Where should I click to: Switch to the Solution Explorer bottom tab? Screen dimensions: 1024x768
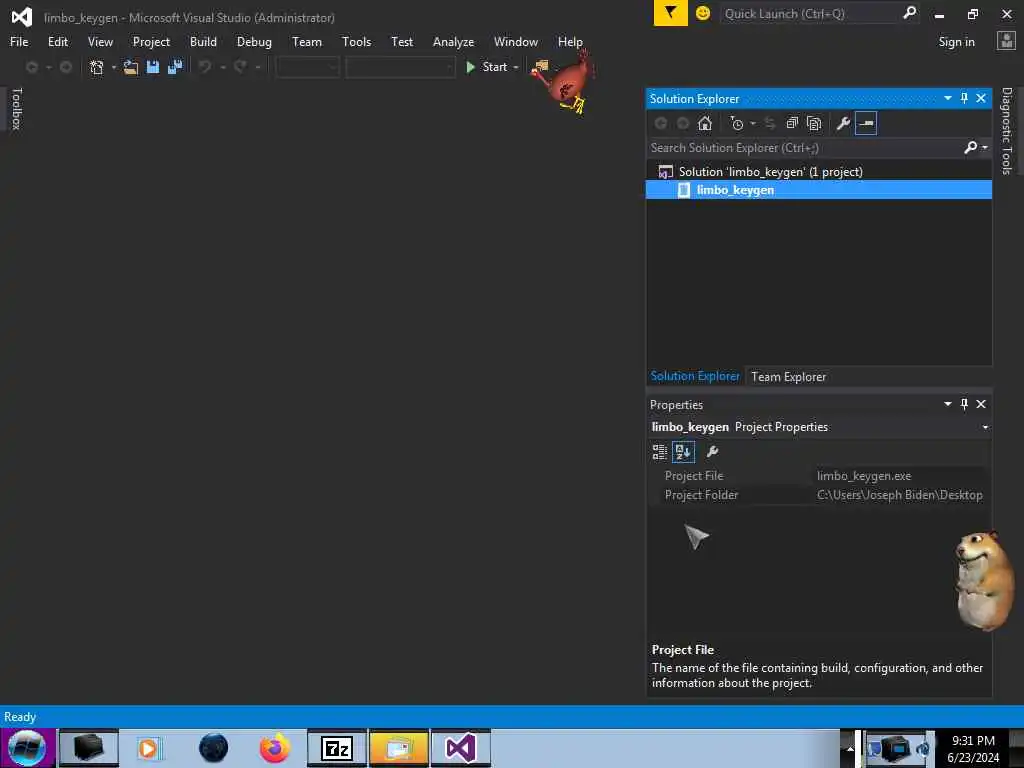[x=695, y=376]
